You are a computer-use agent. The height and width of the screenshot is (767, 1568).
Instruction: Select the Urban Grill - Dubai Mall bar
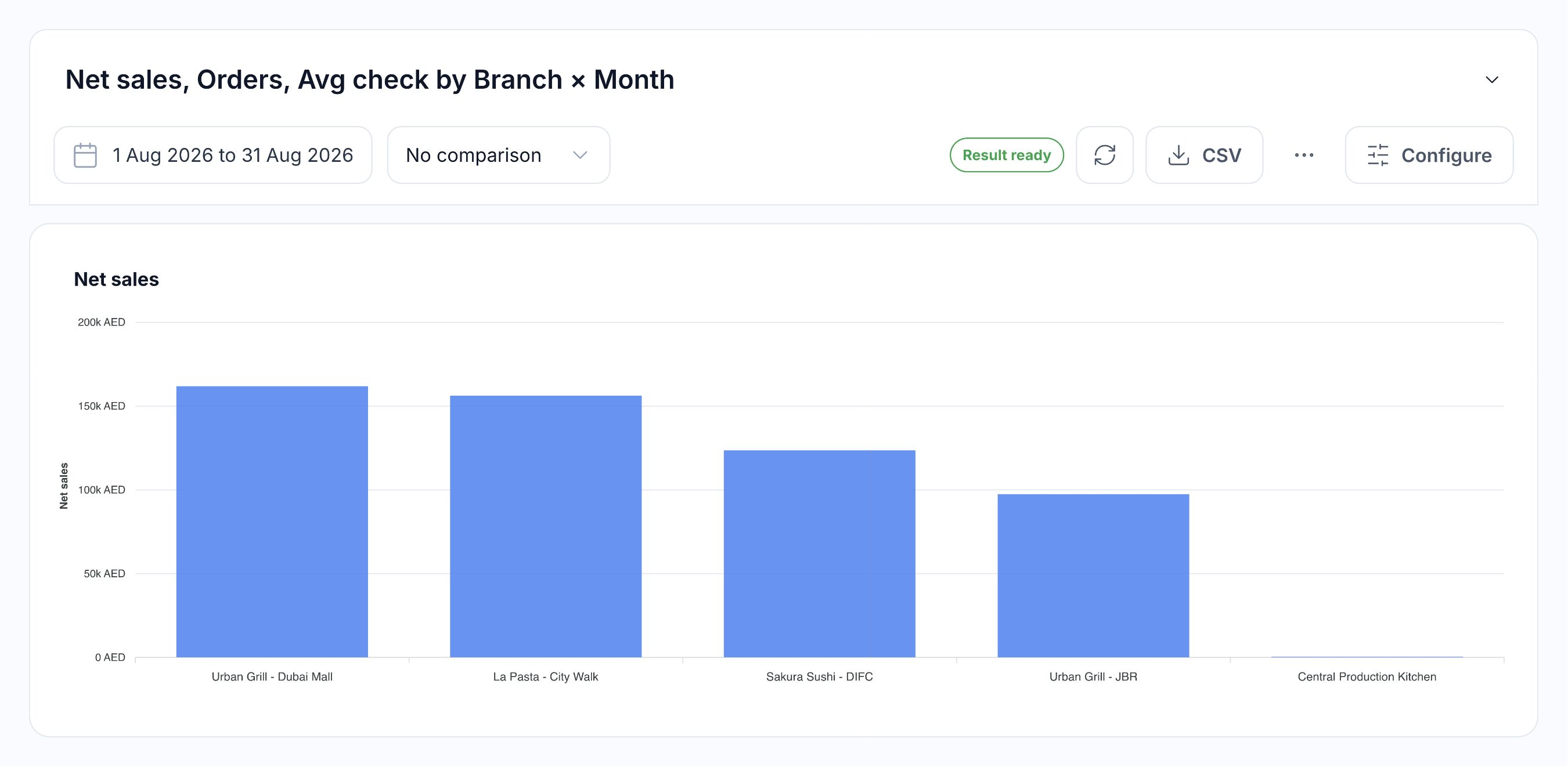tap(272, 522)
